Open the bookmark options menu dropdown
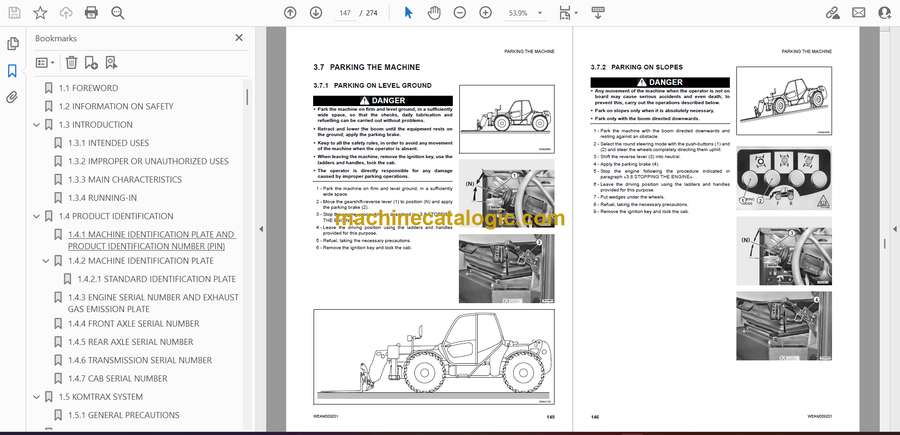The image size is (900, 435). pos(45,62)
